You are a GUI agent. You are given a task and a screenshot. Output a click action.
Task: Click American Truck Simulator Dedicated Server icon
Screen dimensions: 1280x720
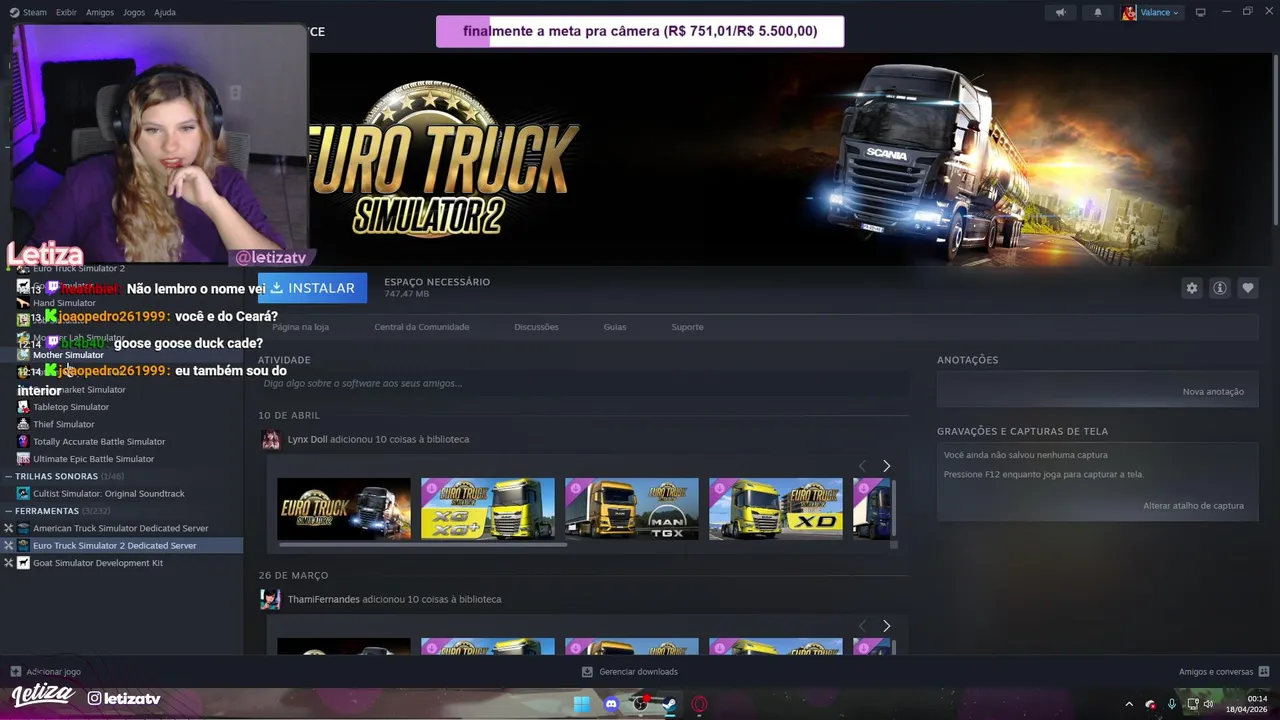(23, 528)
